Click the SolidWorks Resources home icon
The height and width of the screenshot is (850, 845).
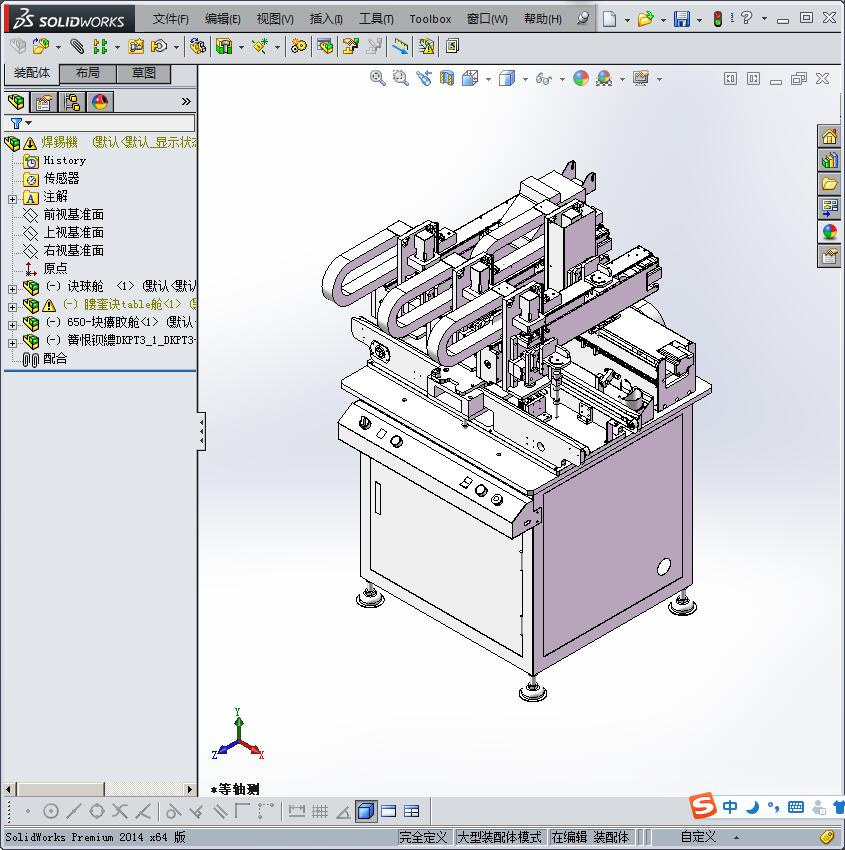pos(828,135)
